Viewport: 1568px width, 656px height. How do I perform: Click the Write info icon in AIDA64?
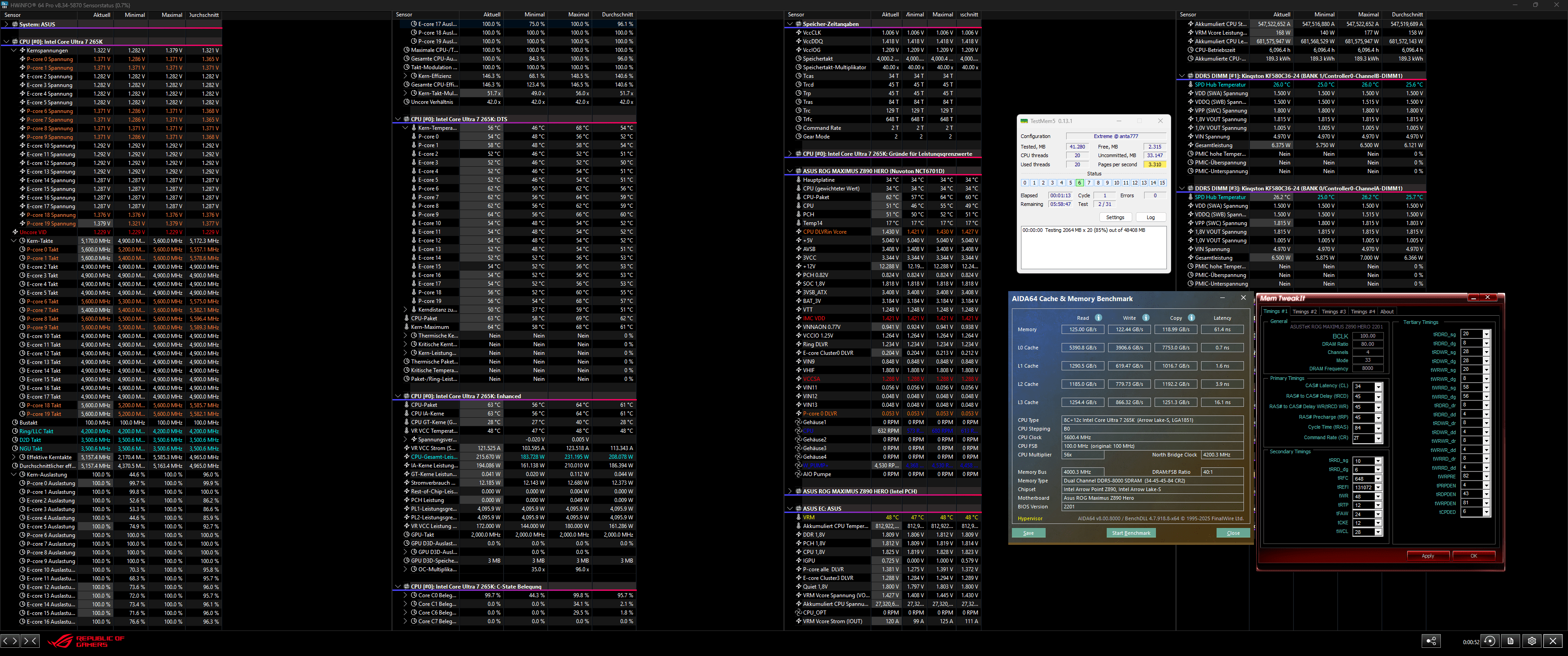tap(1145, 318)
